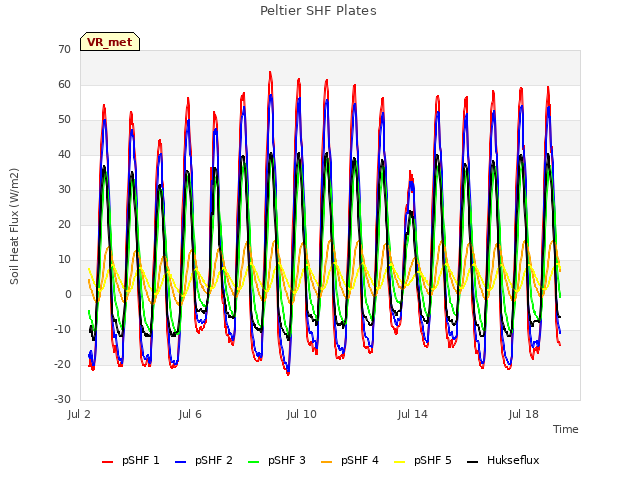Screen dimensions: 640x480
Task: Toggle Hukseflux series in legend
Action: [x=503, y=460]
